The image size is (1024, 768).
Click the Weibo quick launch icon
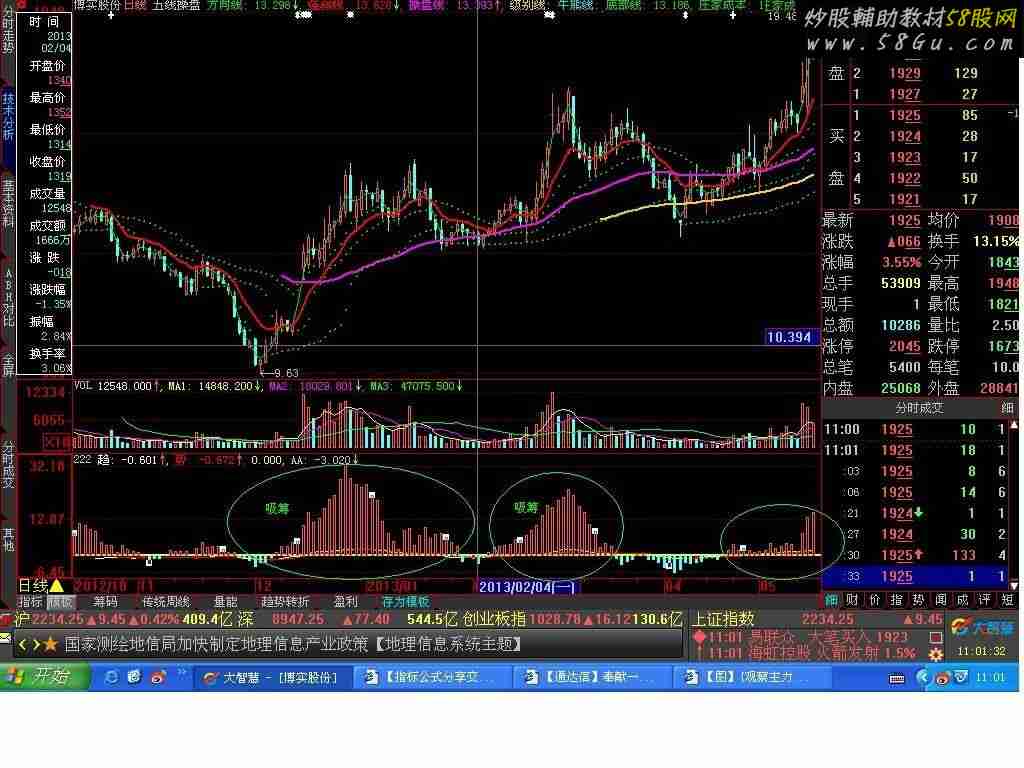(157, 677)
